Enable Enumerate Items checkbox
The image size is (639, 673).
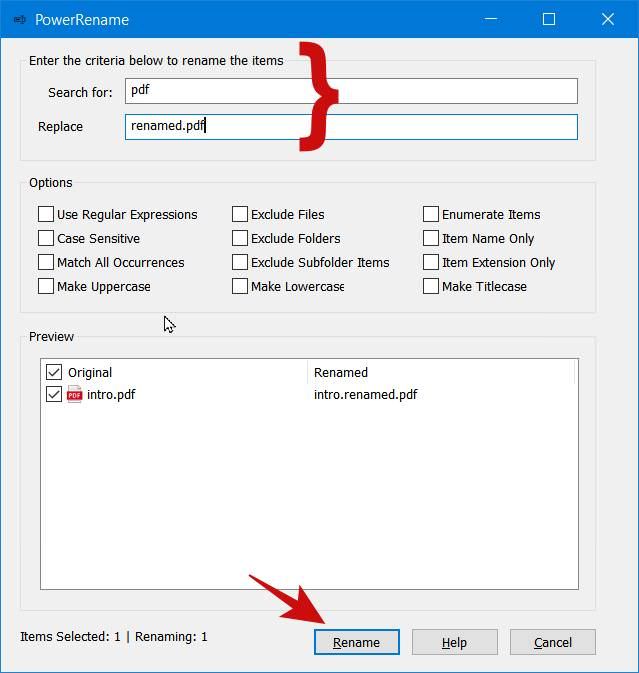tap(431, 214)
